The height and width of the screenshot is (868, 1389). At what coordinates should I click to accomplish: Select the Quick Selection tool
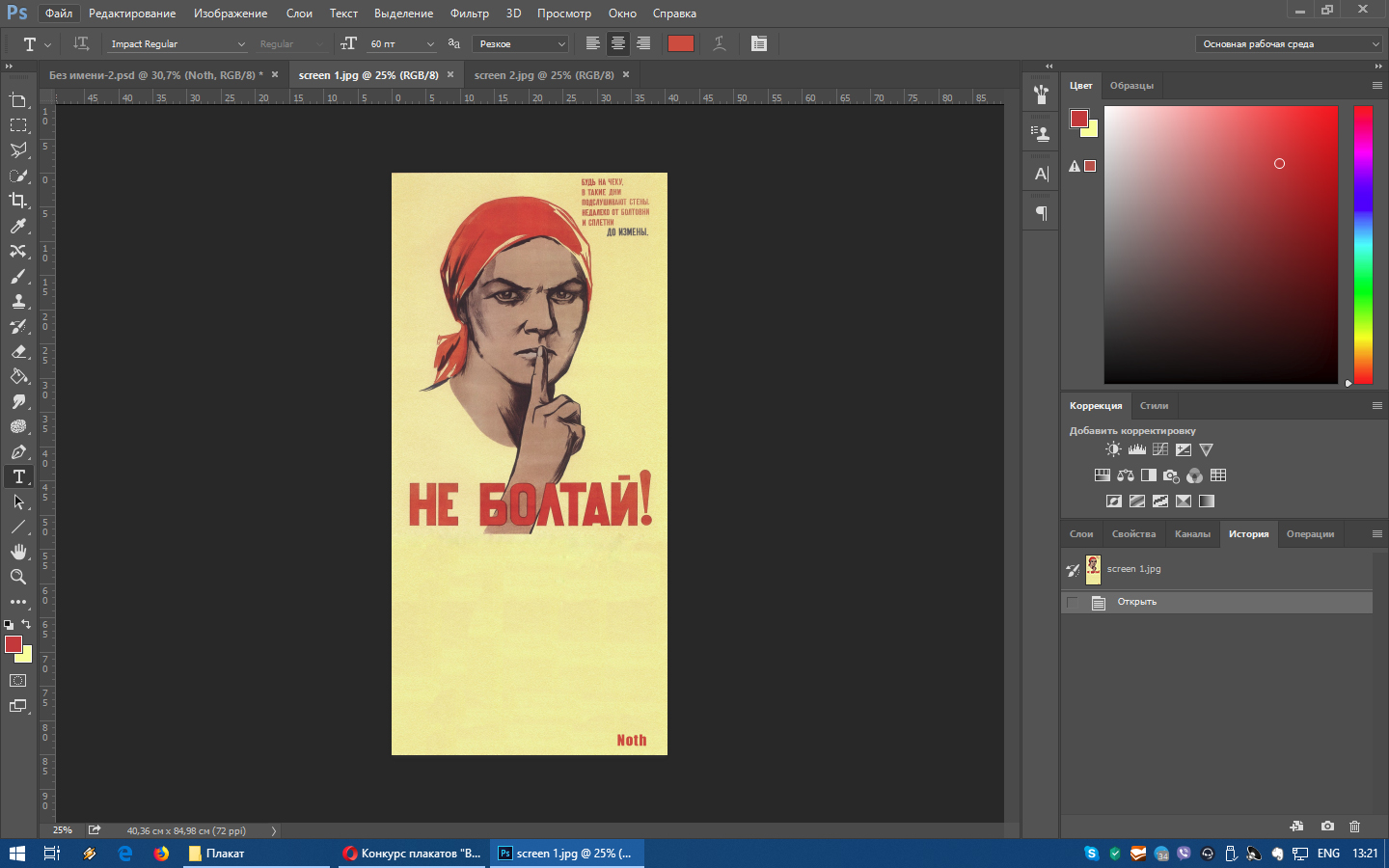18,176
